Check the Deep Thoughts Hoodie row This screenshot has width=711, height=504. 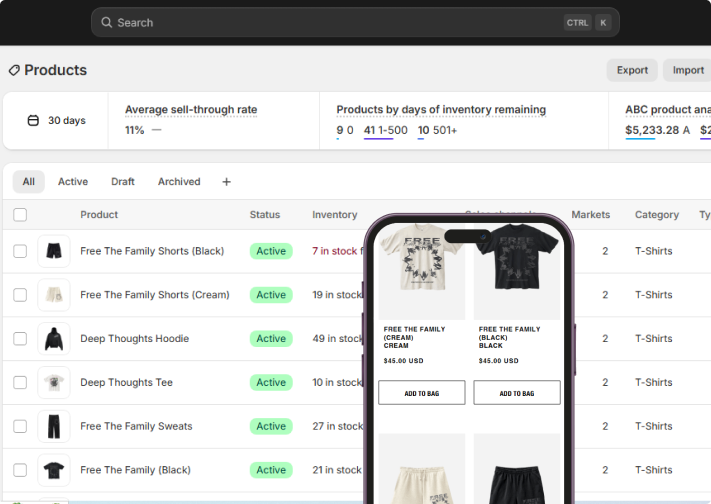[20, 339]
